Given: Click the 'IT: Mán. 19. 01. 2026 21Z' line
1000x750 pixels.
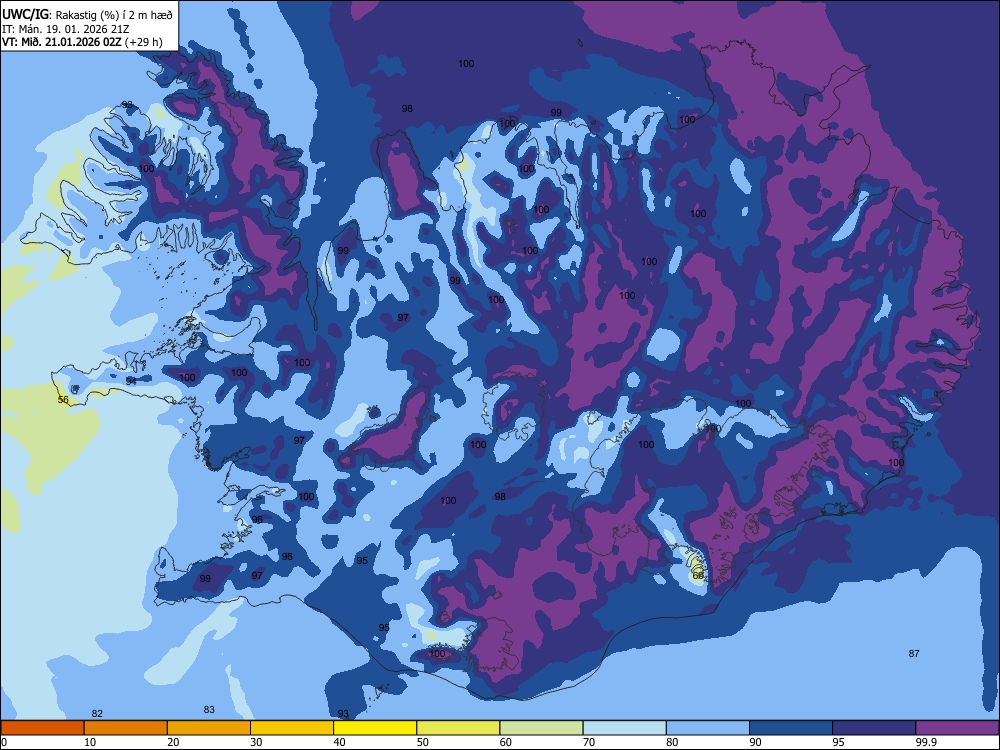Looking at the screenshot, I should 66,29.
